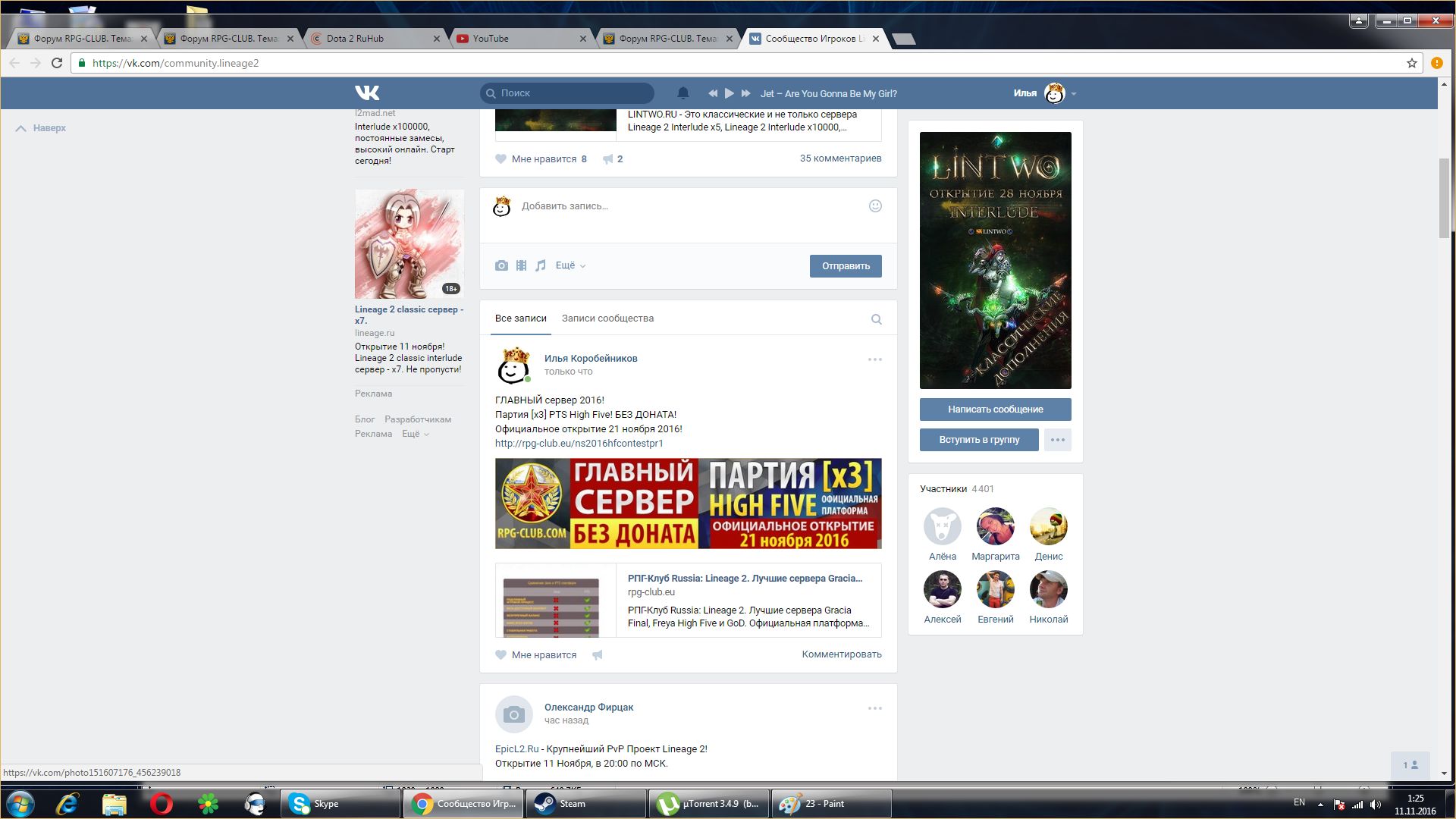Attach audio with the music note icon

click(540, 265)
